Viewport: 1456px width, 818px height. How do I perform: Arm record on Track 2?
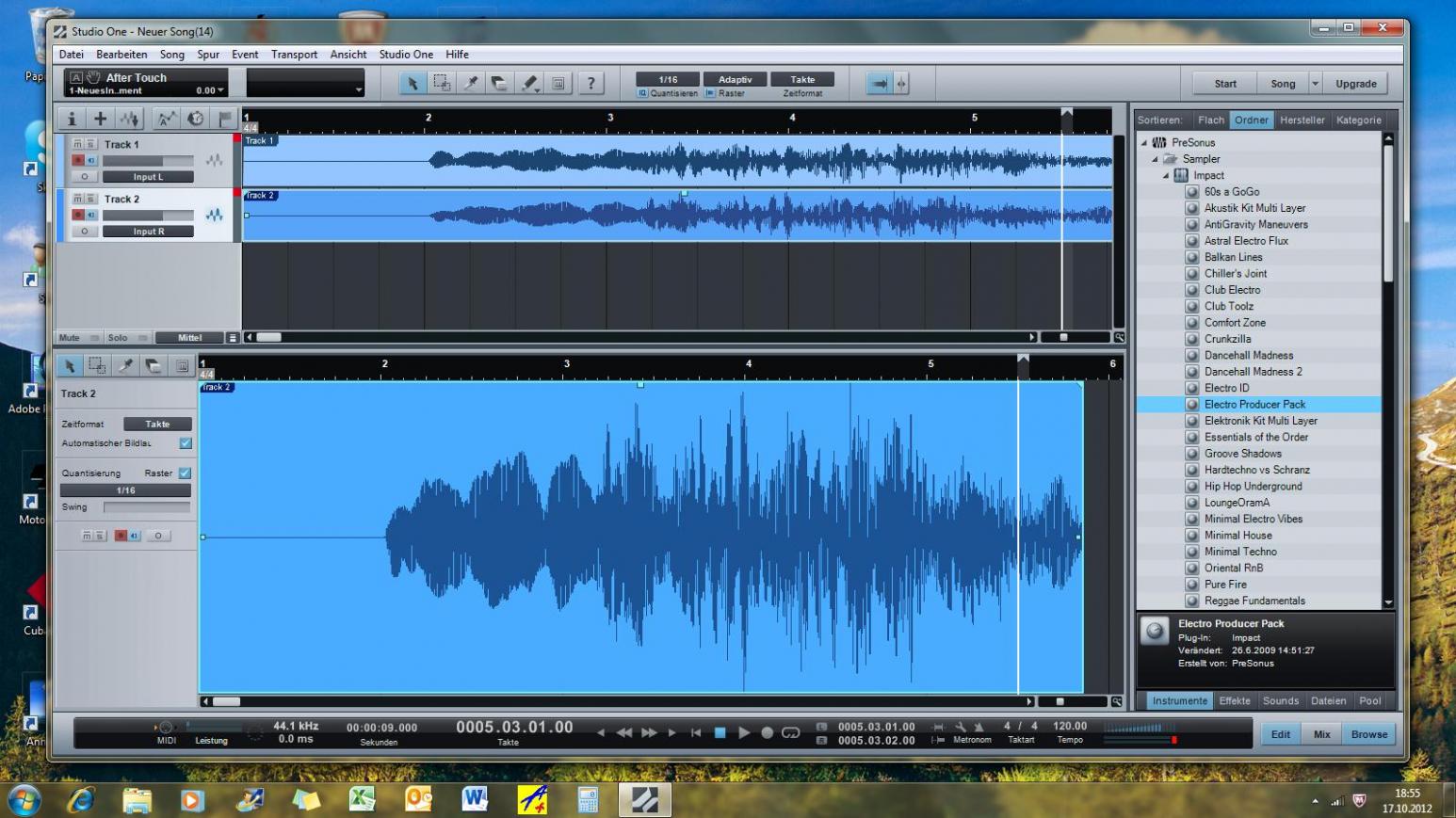point(78,215)
